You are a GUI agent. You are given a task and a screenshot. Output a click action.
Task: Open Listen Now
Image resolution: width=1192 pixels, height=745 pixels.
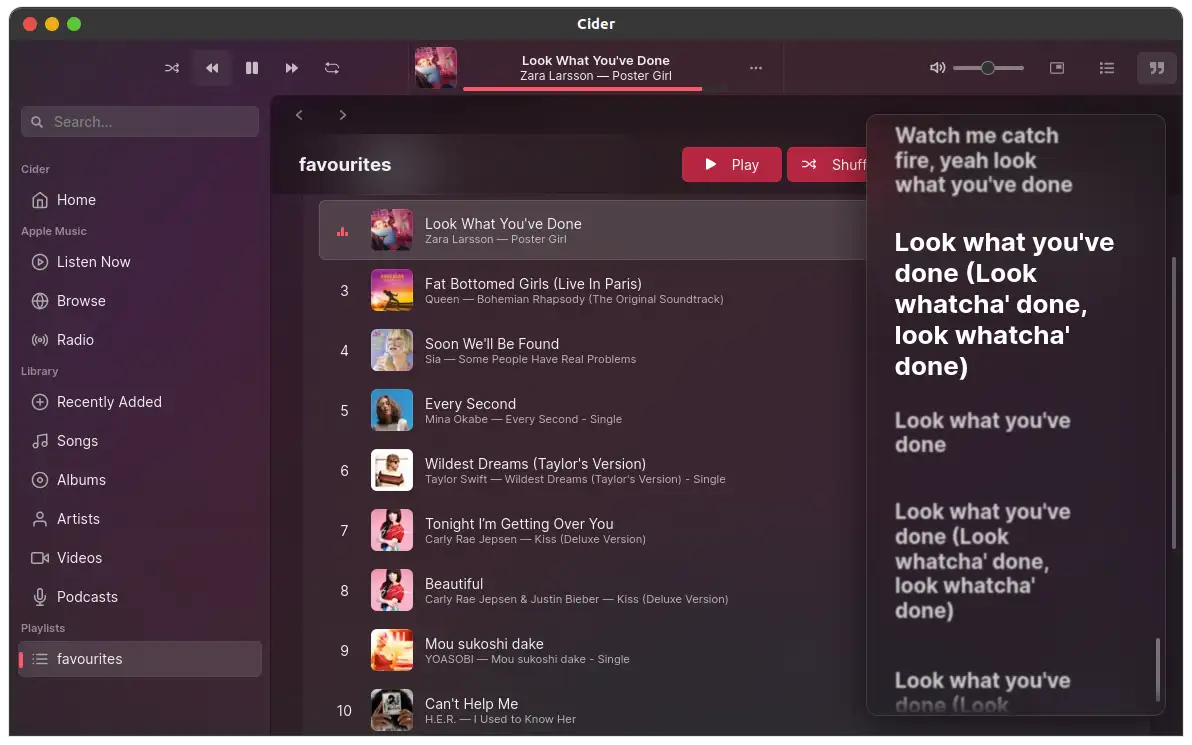140,262
